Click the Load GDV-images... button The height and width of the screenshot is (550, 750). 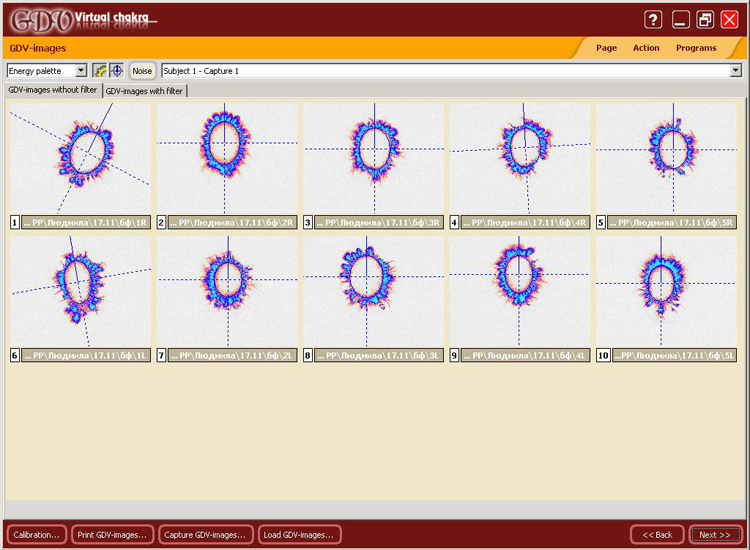point(299,535)
